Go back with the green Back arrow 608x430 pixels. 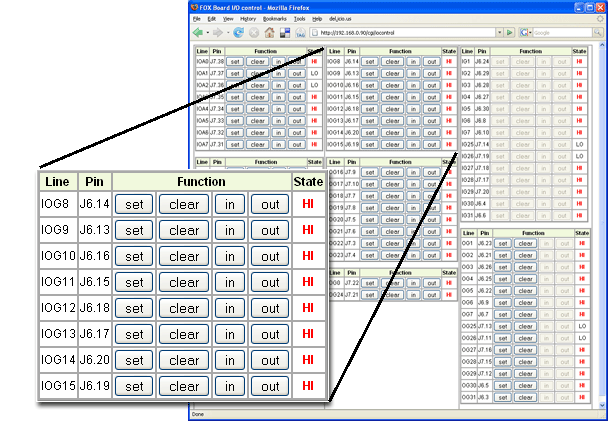[x=198, y=33]
